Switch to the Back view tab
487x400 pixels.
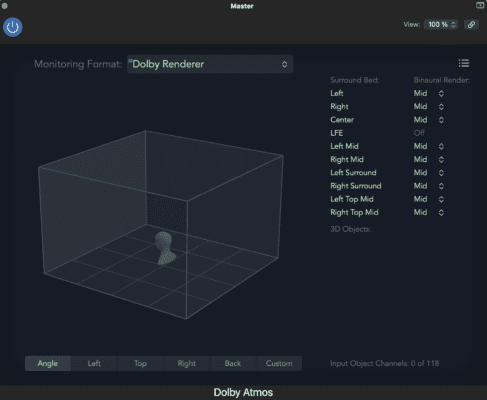tap(233, 363)
